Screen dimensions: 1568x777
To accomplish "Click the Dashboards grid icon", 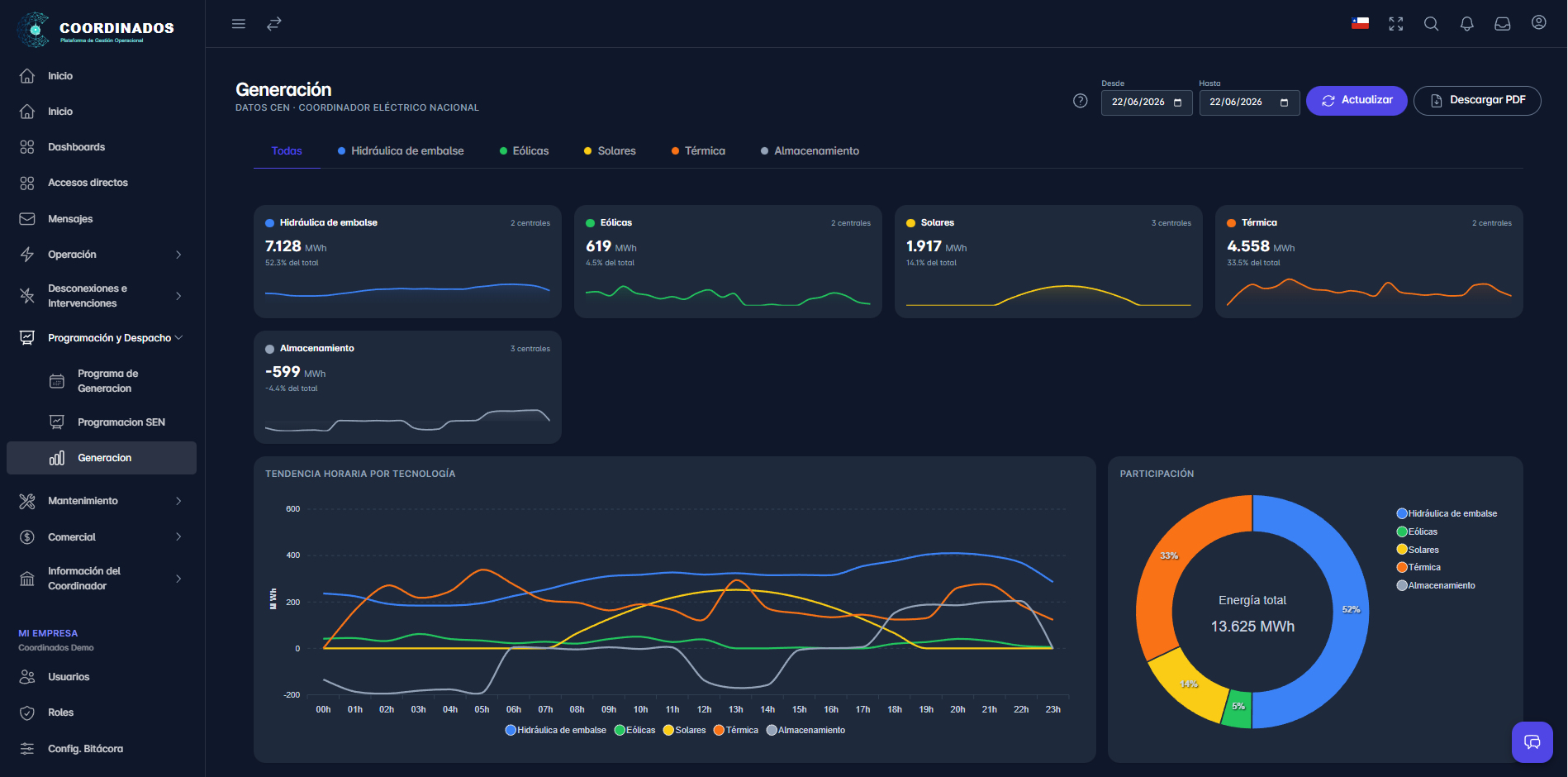I will [x=27, y=147].
